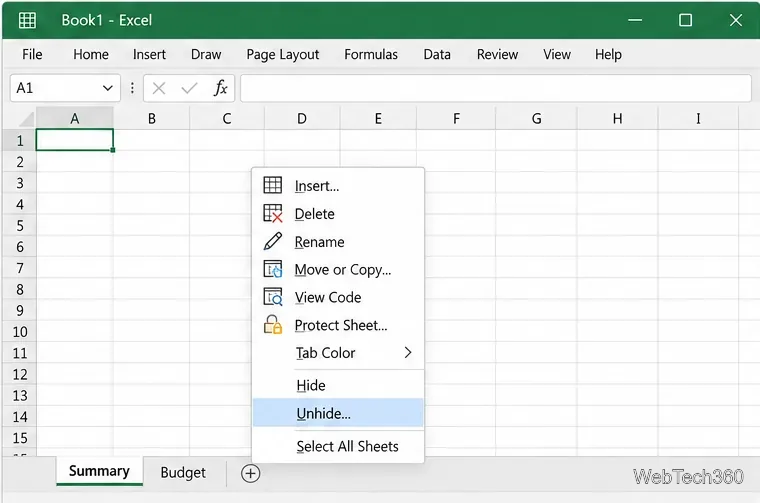Image resolution: width=760 pixels, height=503 pixels.
Task: Click the Name Box showing A1
Action: [x=65, y=88]
